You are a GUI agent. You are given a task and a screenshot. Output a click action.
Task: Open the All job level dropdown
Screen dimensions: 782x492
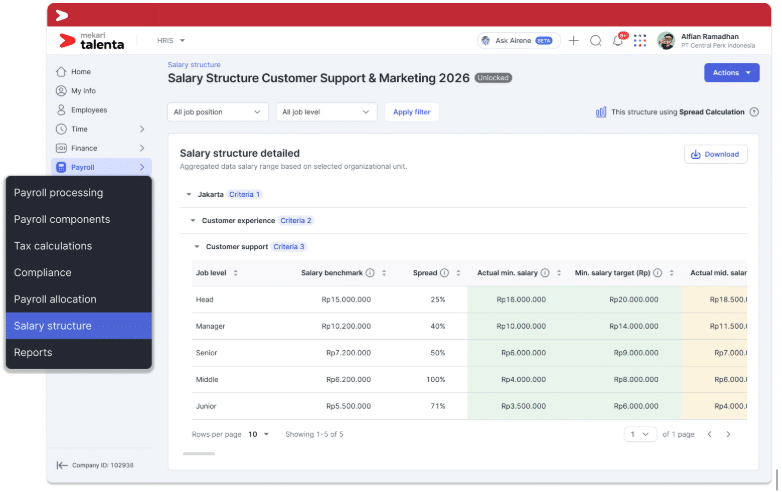(x=326, y=112)
